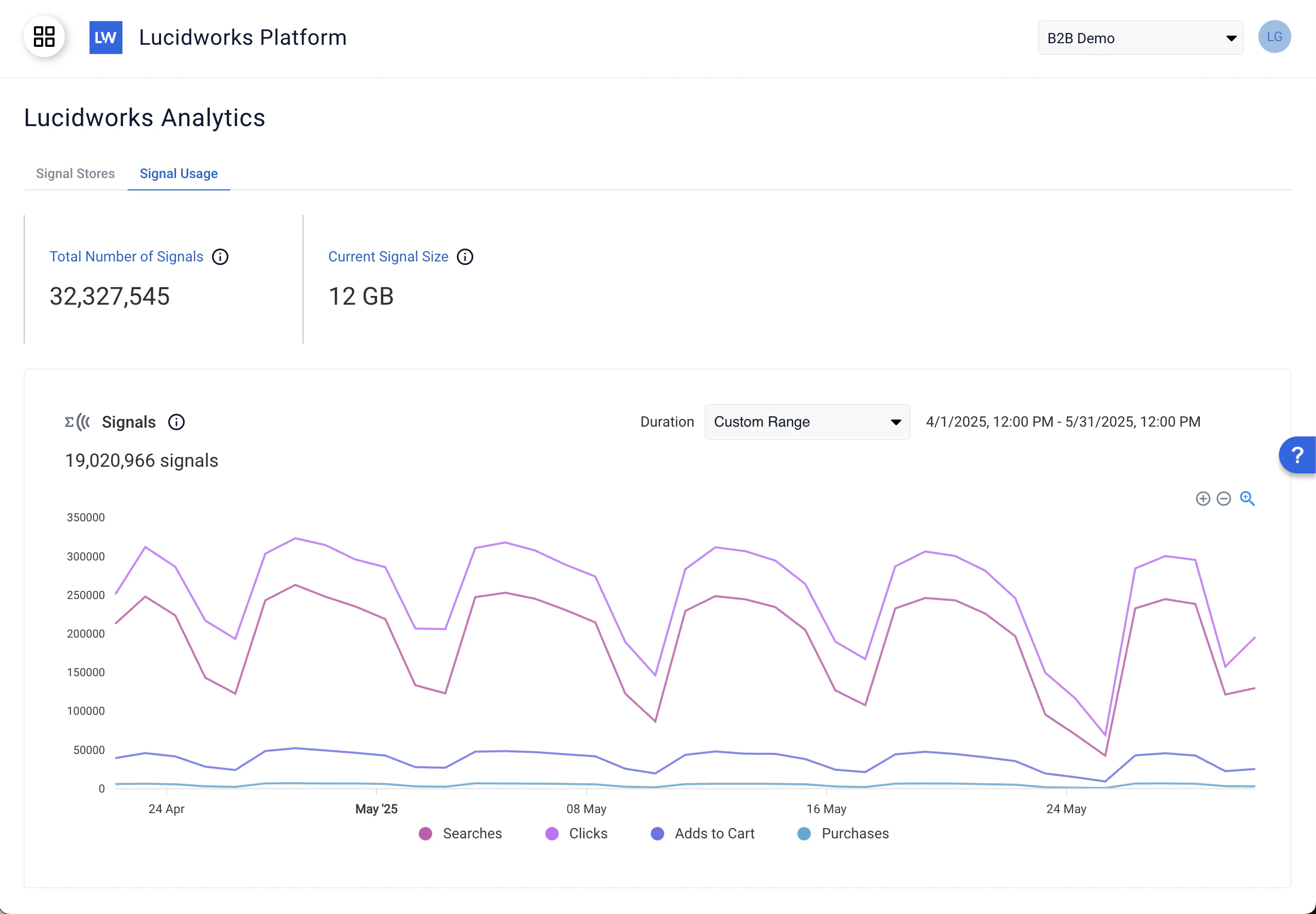The image size is (1316, 914).
Task: Click the 50000 y-axis label
Action: (88, 750)
